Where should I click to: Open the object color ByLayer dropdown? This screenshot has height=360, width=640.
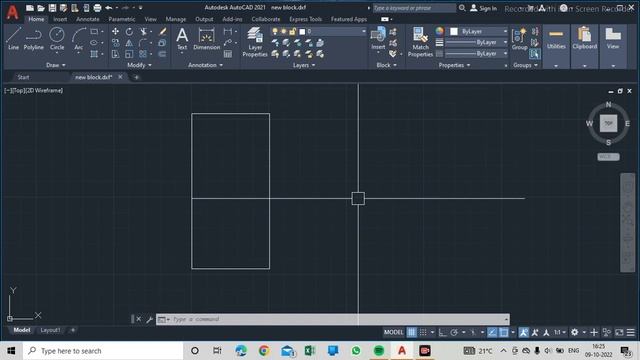[x=479, y=31]
